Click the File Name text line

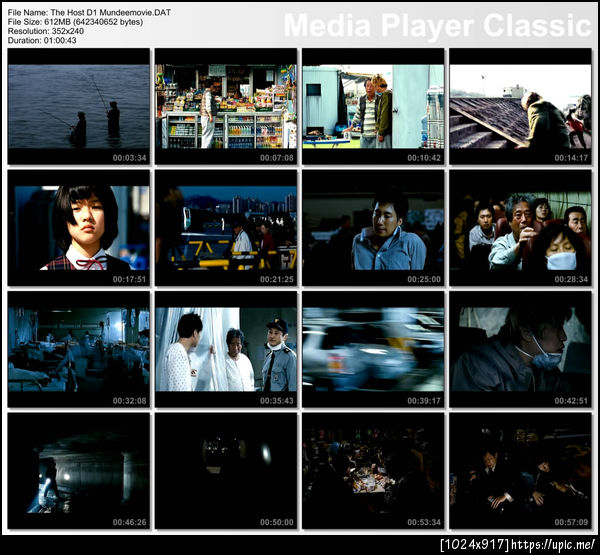click(x=89, y=13)
